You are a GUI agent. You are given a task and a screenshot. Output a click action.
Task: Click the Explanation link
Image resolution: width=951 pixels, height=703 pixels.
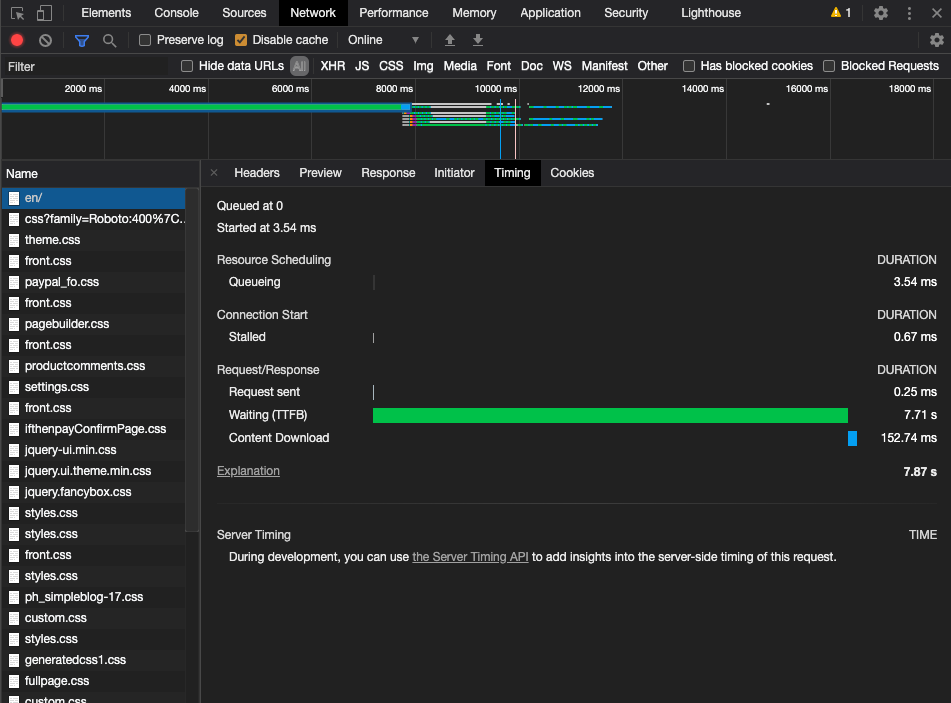248,471
